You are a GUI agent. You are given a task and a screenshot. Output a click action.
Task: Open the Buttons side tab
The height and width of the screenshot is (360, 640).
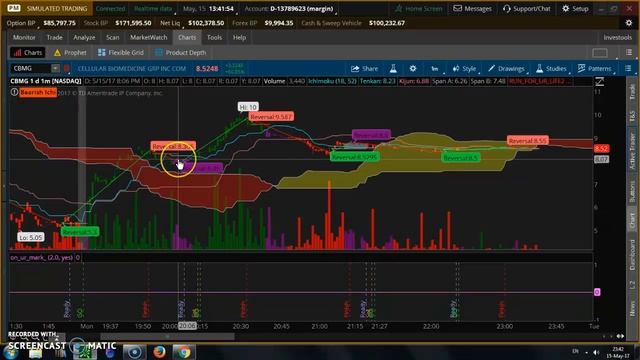[x=633, y=191]
